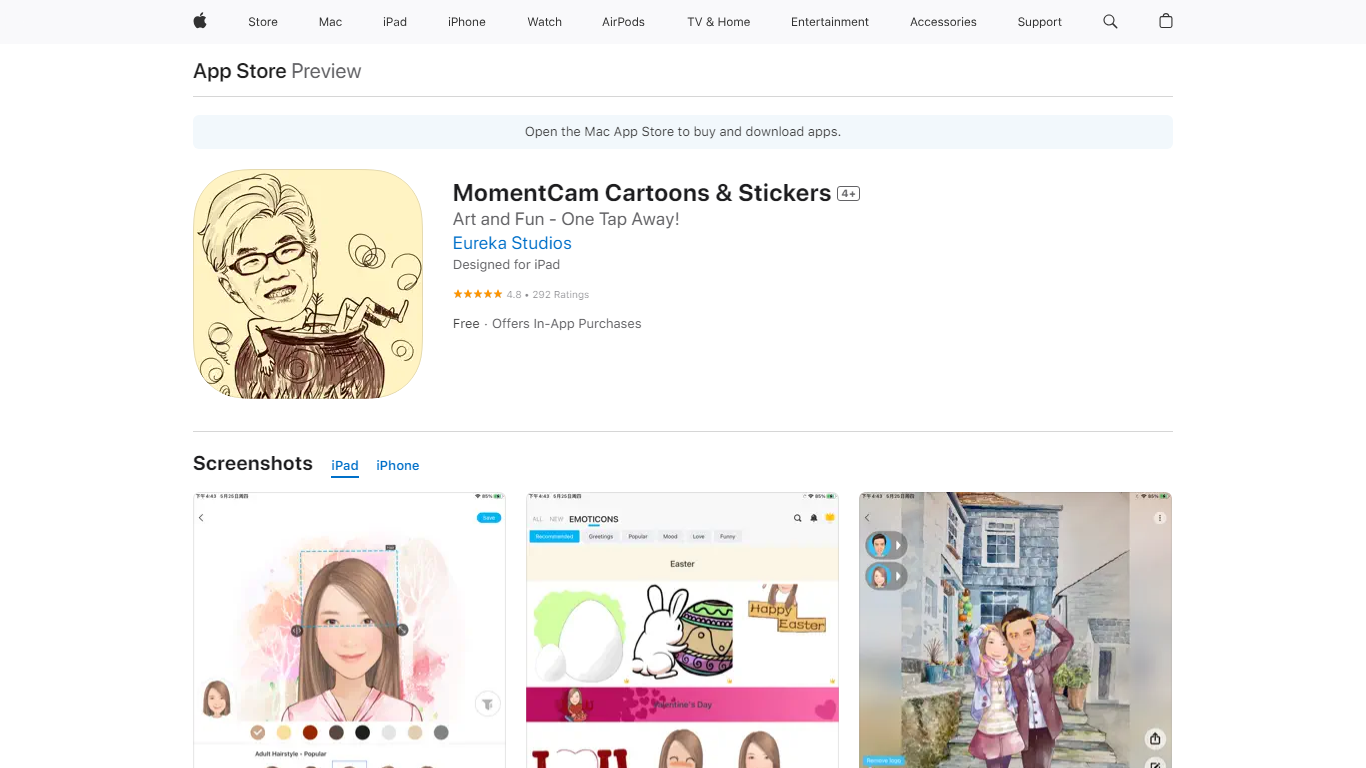
Task: Open the Support menu item
Action: click(1039, 22)
